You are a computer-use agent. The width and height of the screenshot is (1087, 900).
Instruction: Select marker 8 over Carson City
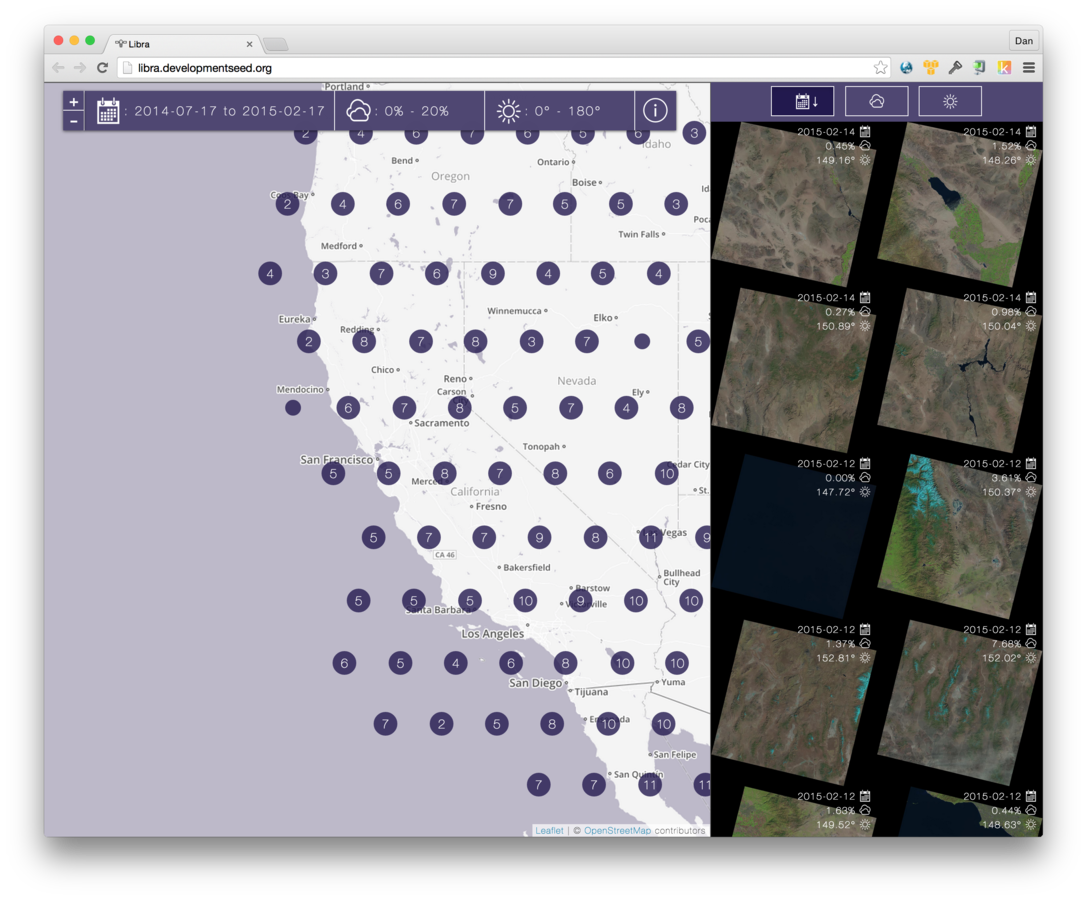click(x=460, y=408)
